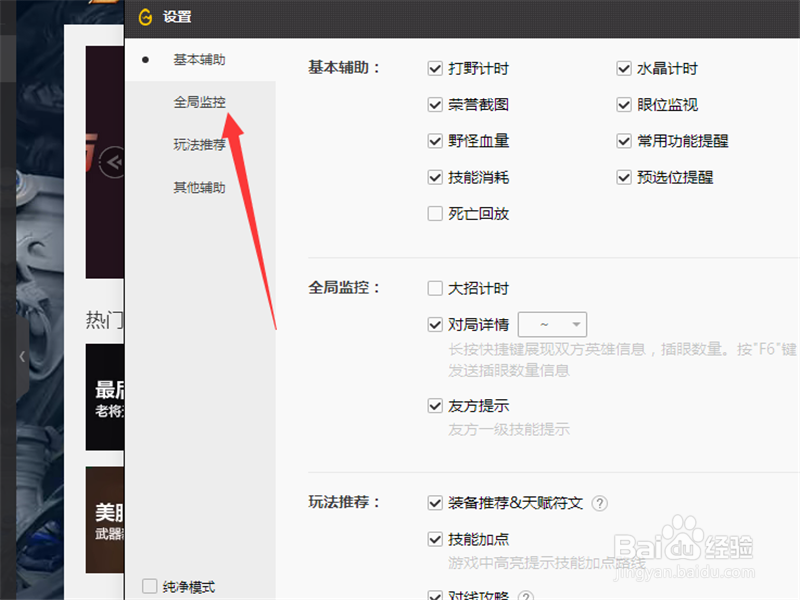Check the 大招计时 option

click(435, 287)
